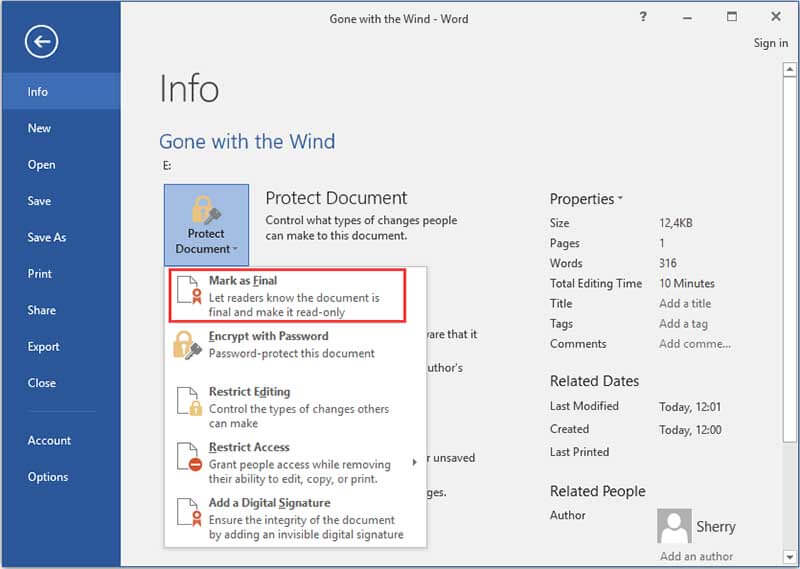Click the Encrypt with Password padlock icon

pyautogui.click(x=187, y=345)
